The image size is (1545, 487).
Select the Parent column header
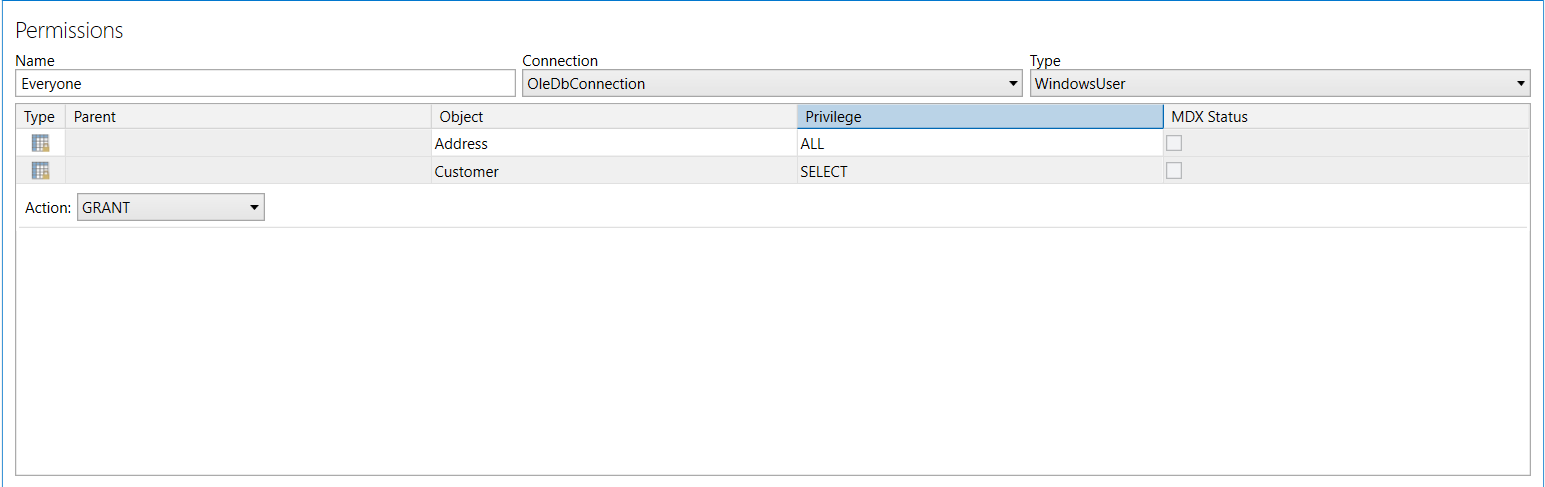point(247,117)
